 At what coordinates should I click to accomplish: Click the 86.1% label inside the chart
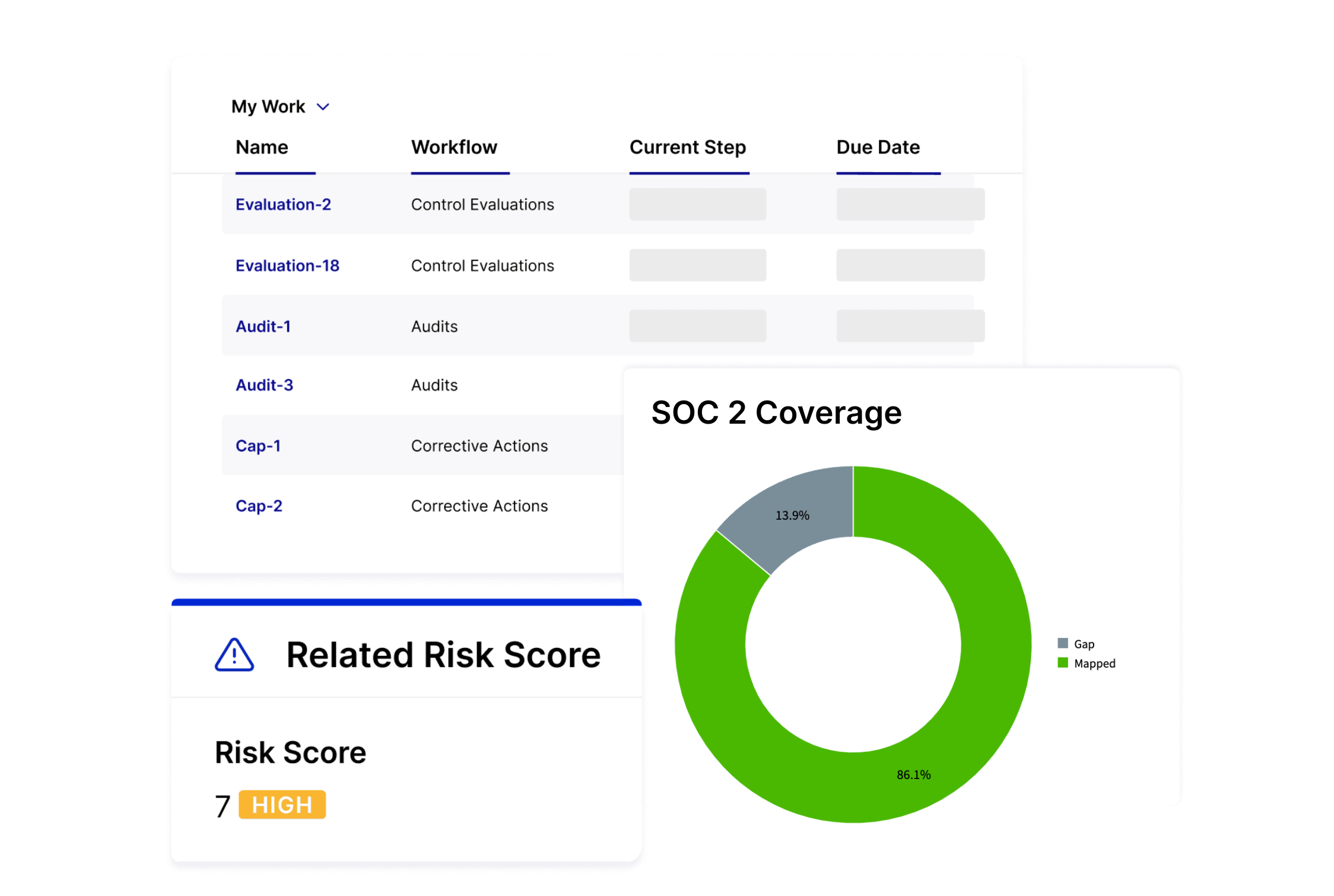913,774
